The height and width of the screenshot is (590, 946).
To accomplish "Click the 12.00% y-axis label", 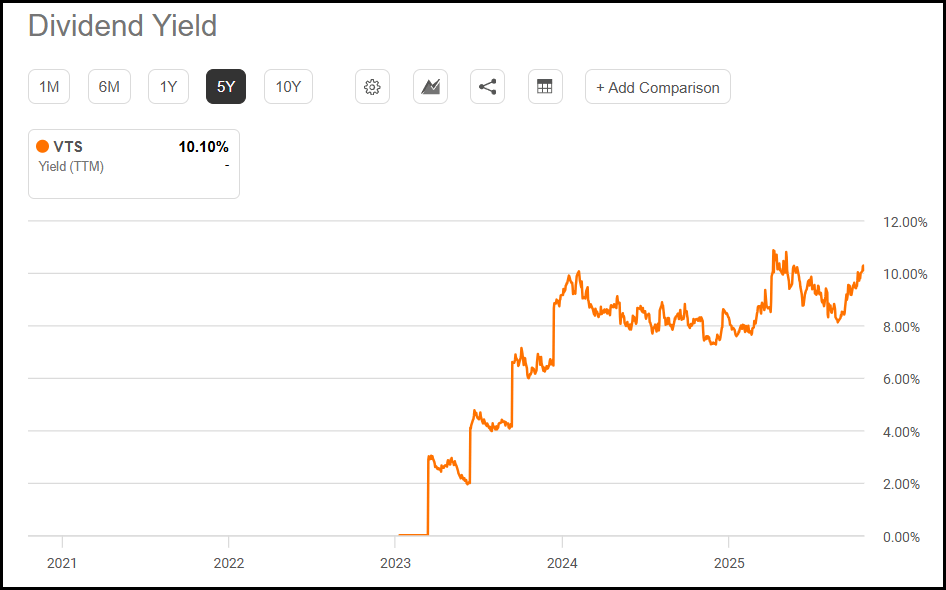I will tap(907, 222).
